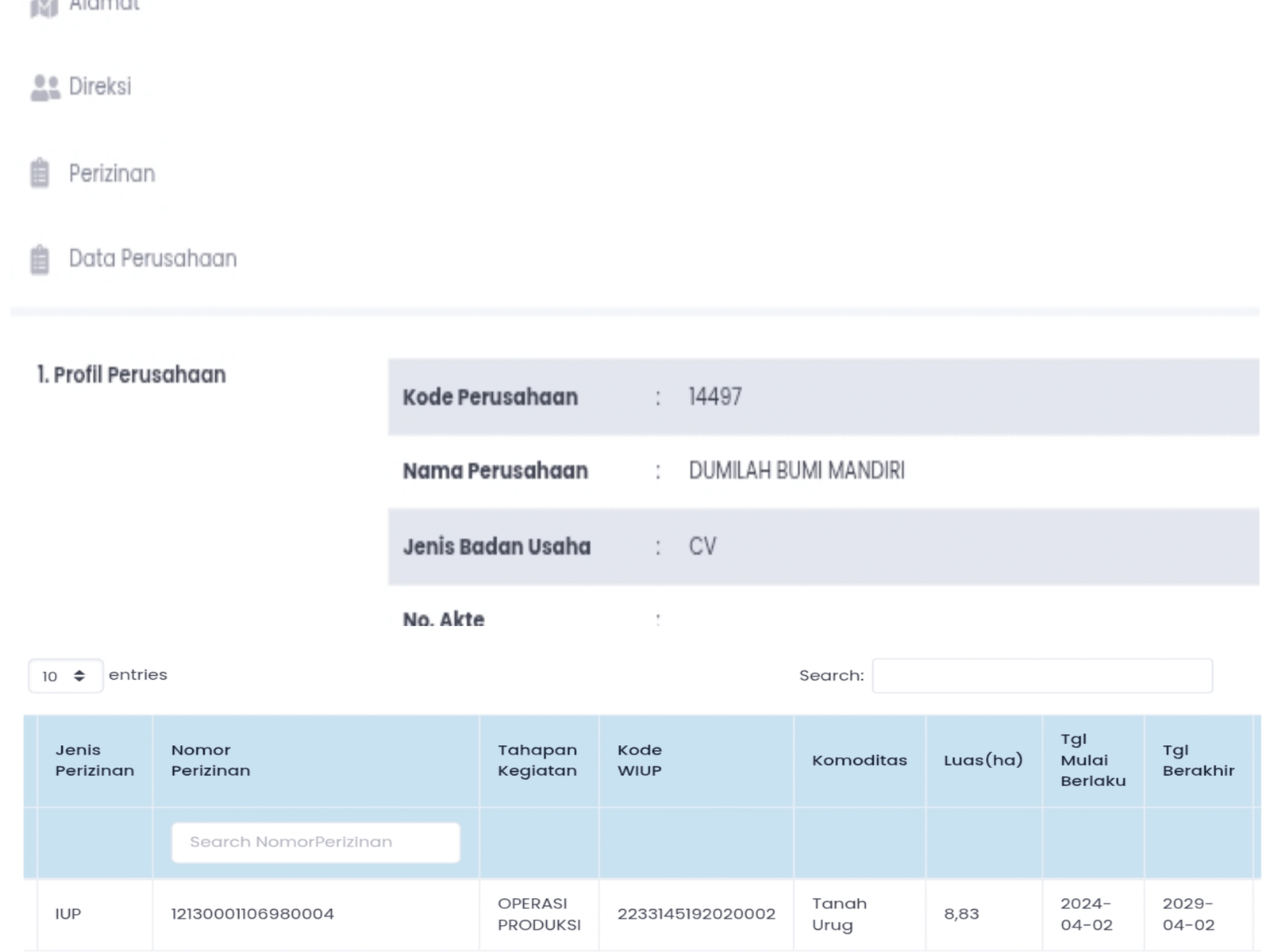Image resolution: width=1270 pixels, height=952 pixels.
Task: Sort by Jenis Perizinan column header
Action: (x=94, y=760)
